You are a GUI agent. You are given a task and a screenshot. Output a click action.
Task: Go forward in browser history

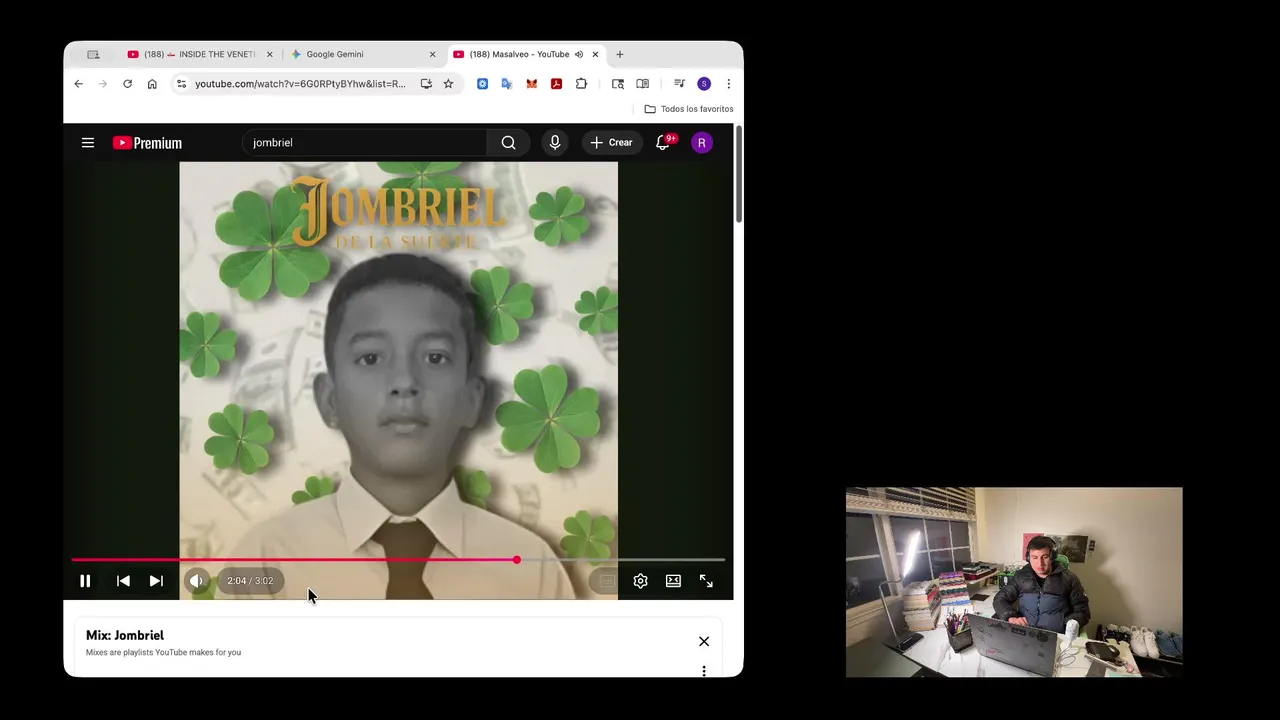pyautogui.click(x=103, y=84)
